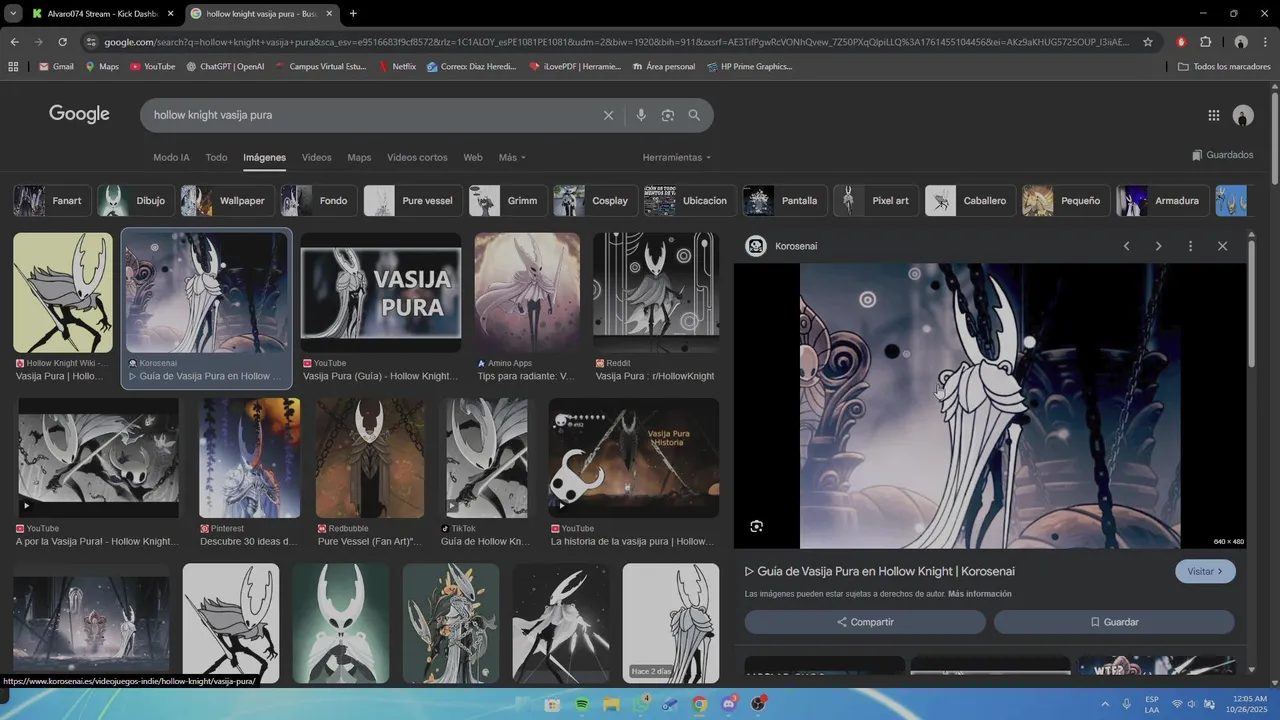Open the Hollow Knight Wiki image result
1280x720 pixels.
click(x=63, y=293)
